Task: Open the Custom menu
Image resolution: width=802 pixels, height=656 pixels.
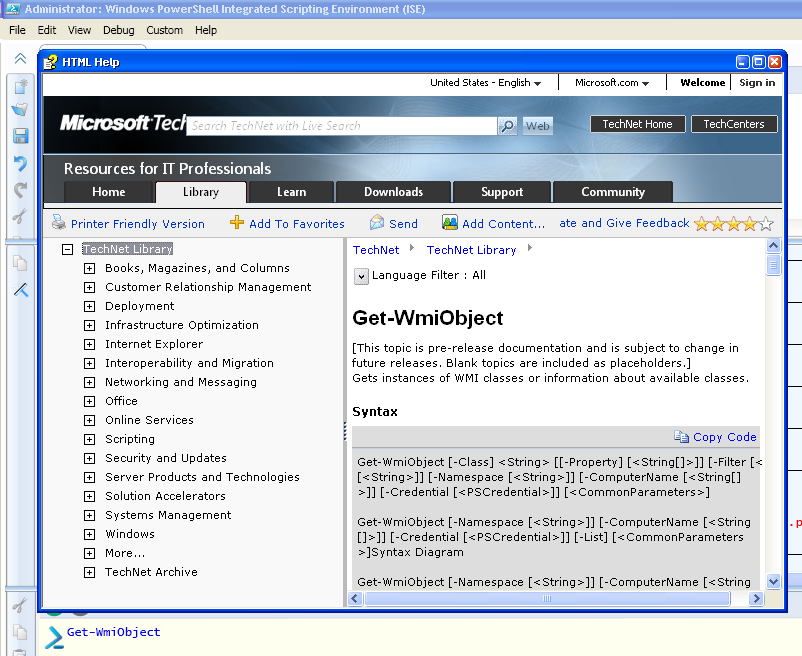Action: coord(165,30)
